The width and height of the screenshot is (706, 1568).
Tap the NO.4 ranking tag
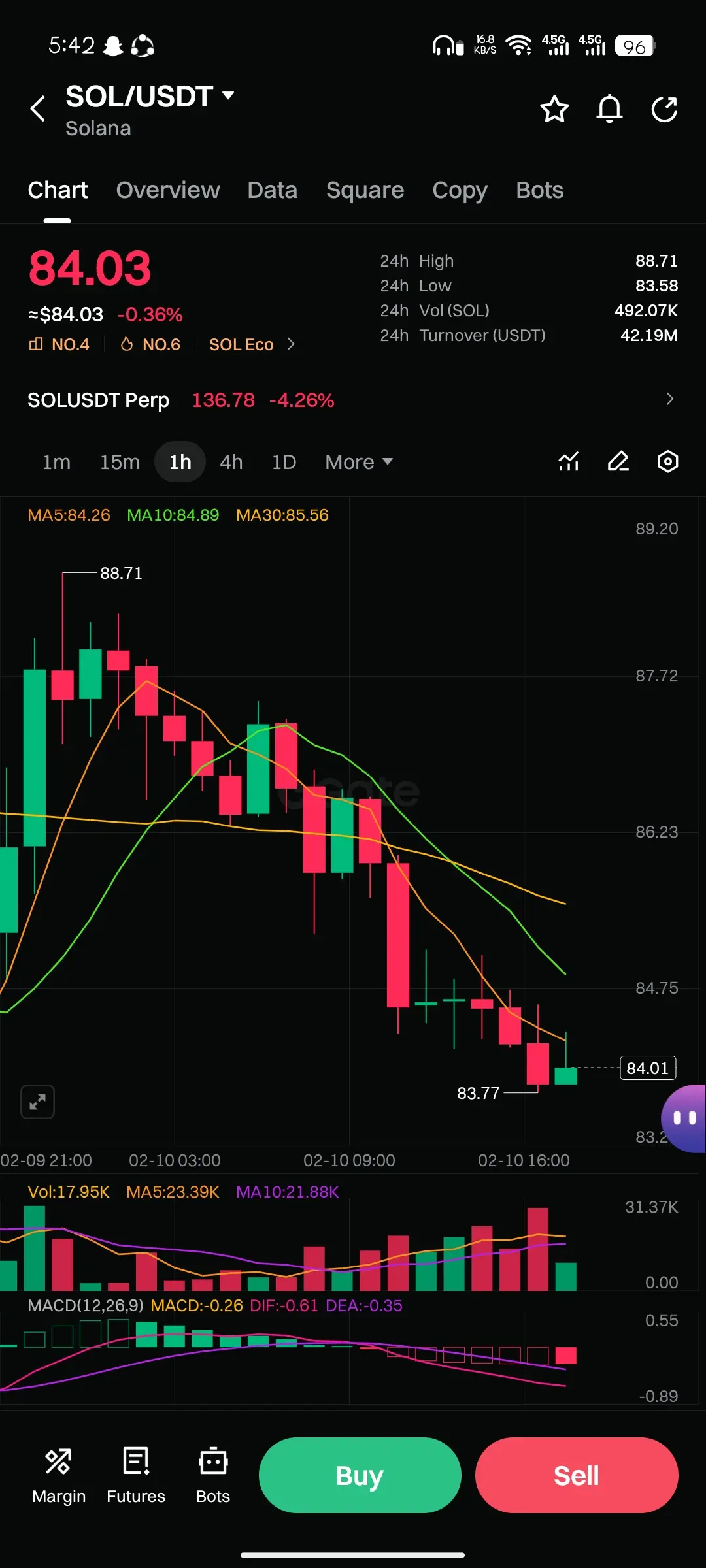coord(59,344)
